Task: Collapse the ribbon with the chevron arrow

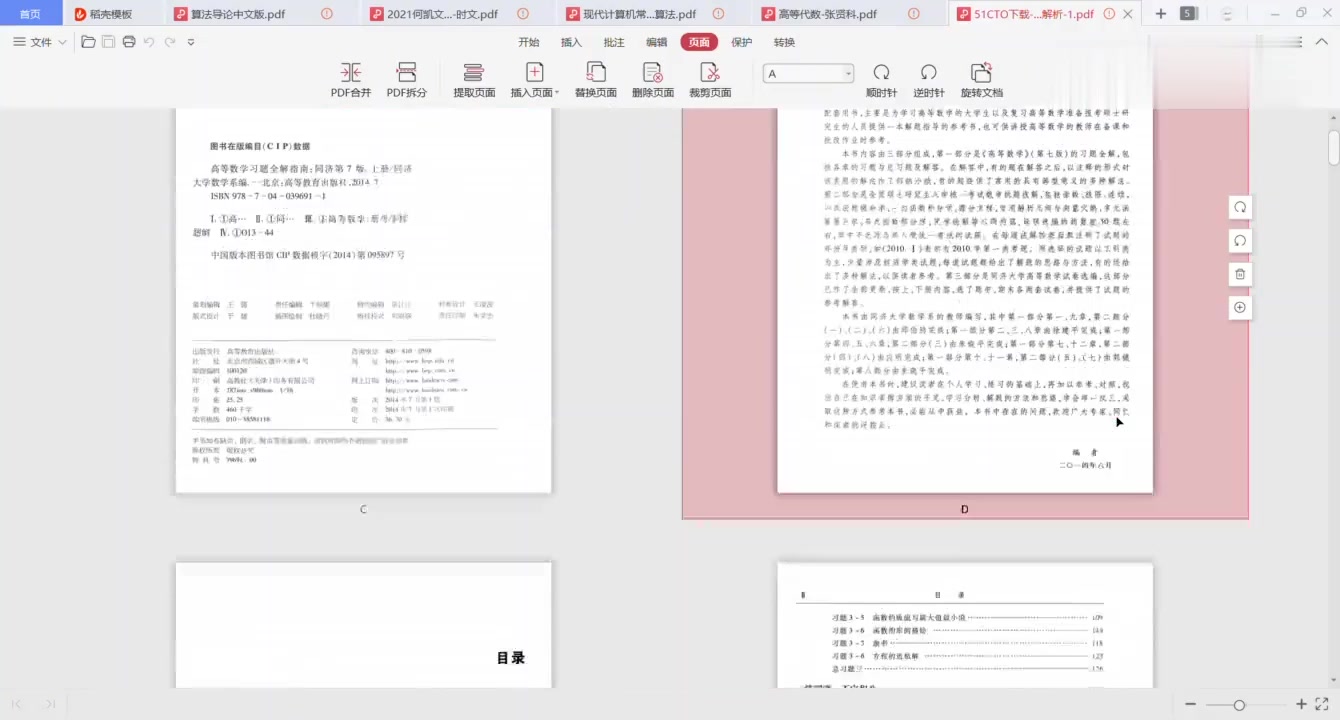Action: coord(1321,42)
